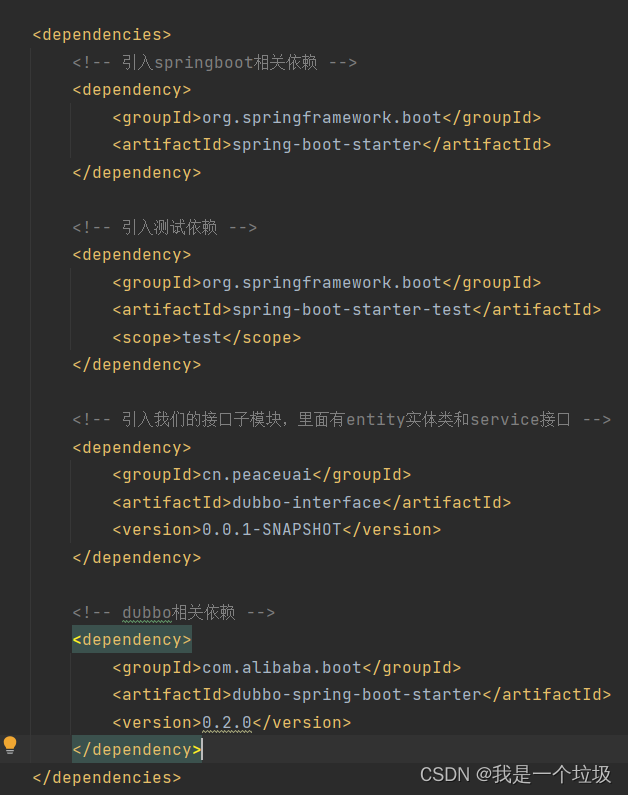Click the groupId line under springboot comment

click(x=326, y=118)
